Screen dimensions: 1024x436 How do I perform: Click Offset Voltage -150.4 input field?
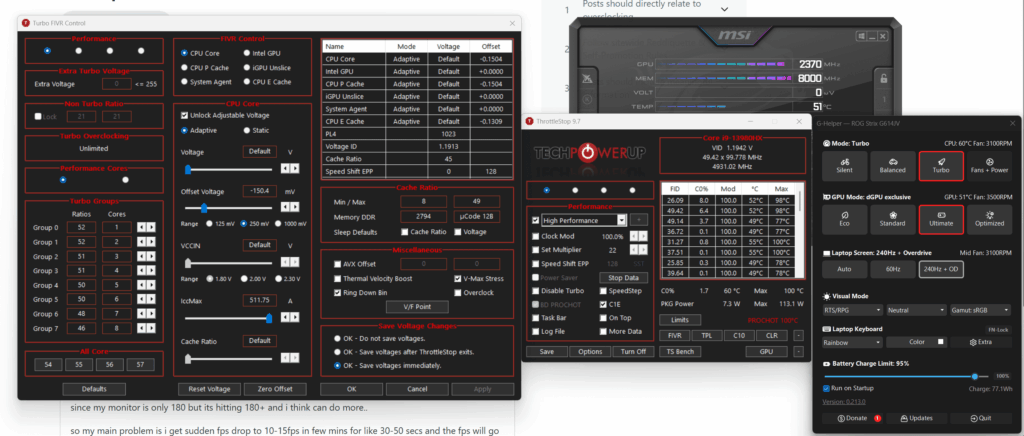click(259, 191)
